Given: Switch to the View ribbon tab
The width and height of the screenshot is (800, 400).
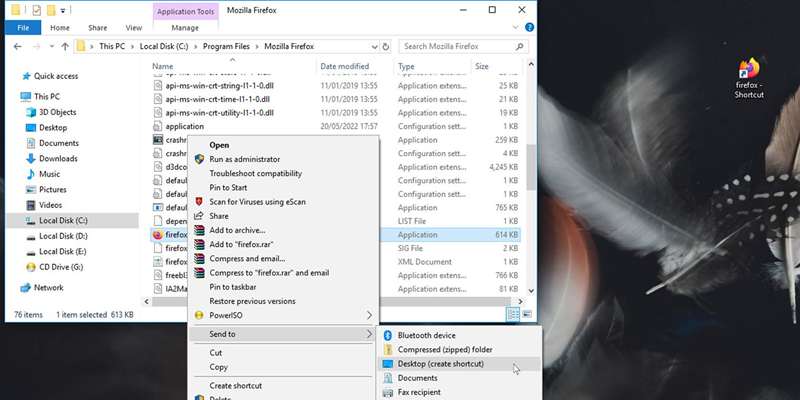Looking at the screenshot, I should pos(134,28).
